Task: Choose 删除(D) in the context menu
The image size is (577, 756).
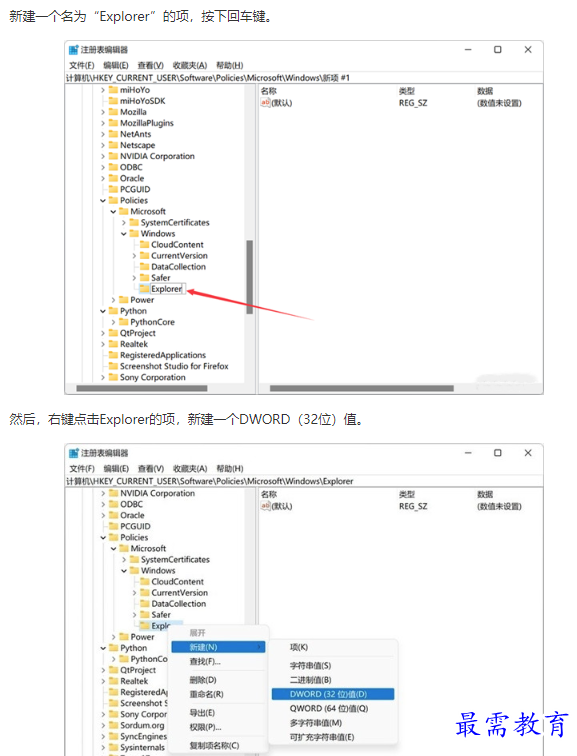Action: click(218, 680)
